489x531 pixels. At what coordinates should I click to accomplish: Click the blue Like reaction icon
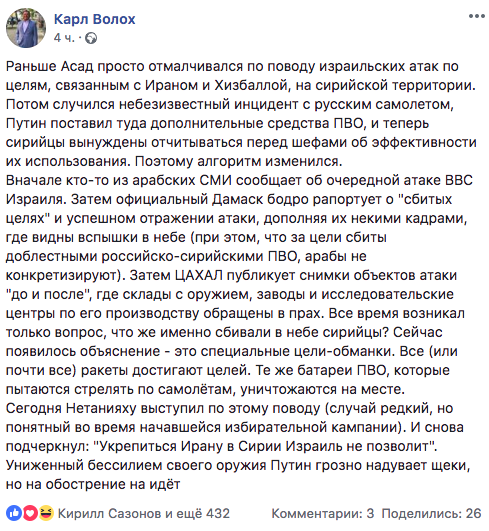click(x=14, y=514)
